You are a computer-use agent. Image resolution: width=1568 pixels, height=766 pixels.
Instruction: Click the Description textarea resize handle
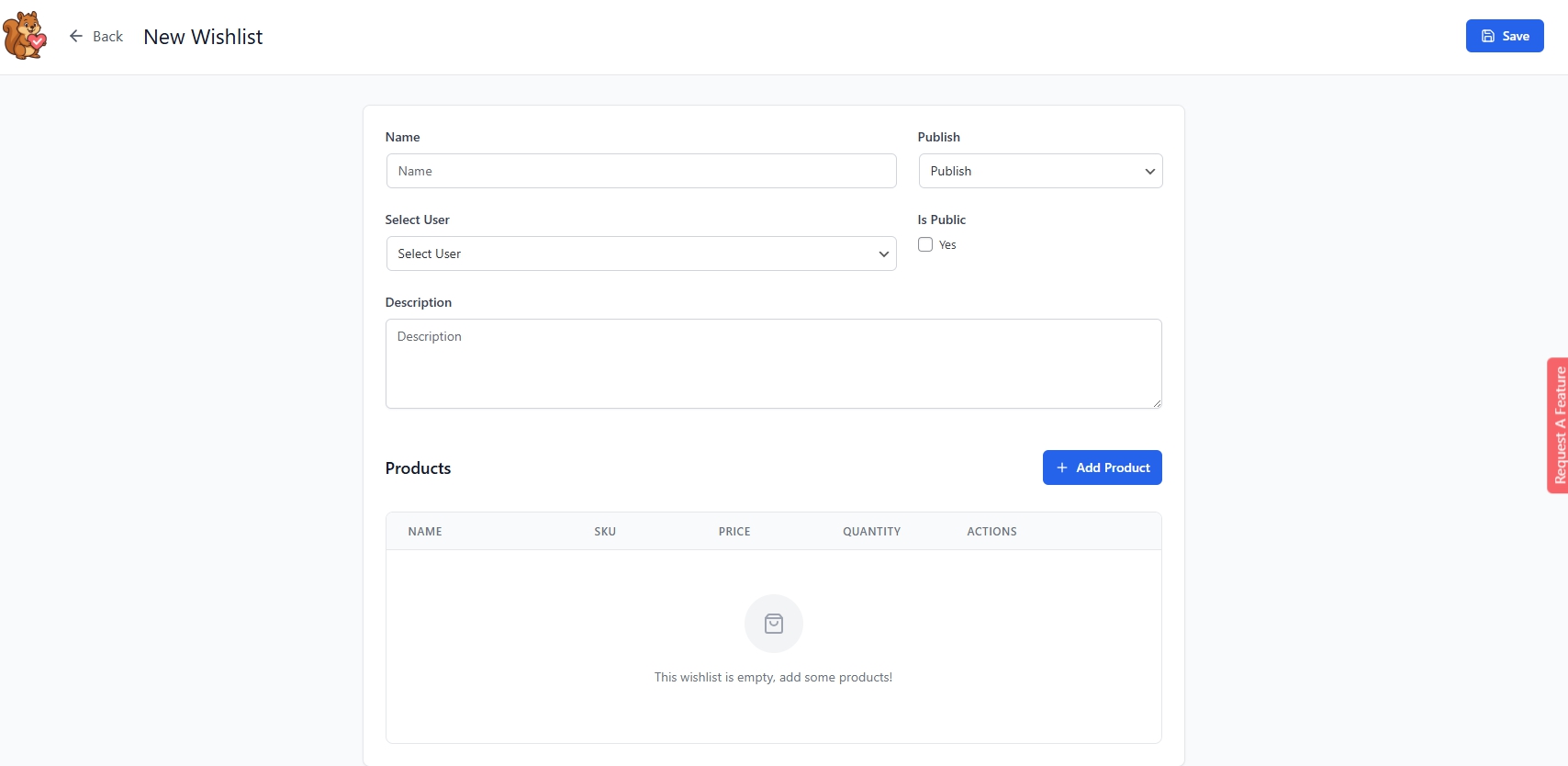[x=1157, y=403]
